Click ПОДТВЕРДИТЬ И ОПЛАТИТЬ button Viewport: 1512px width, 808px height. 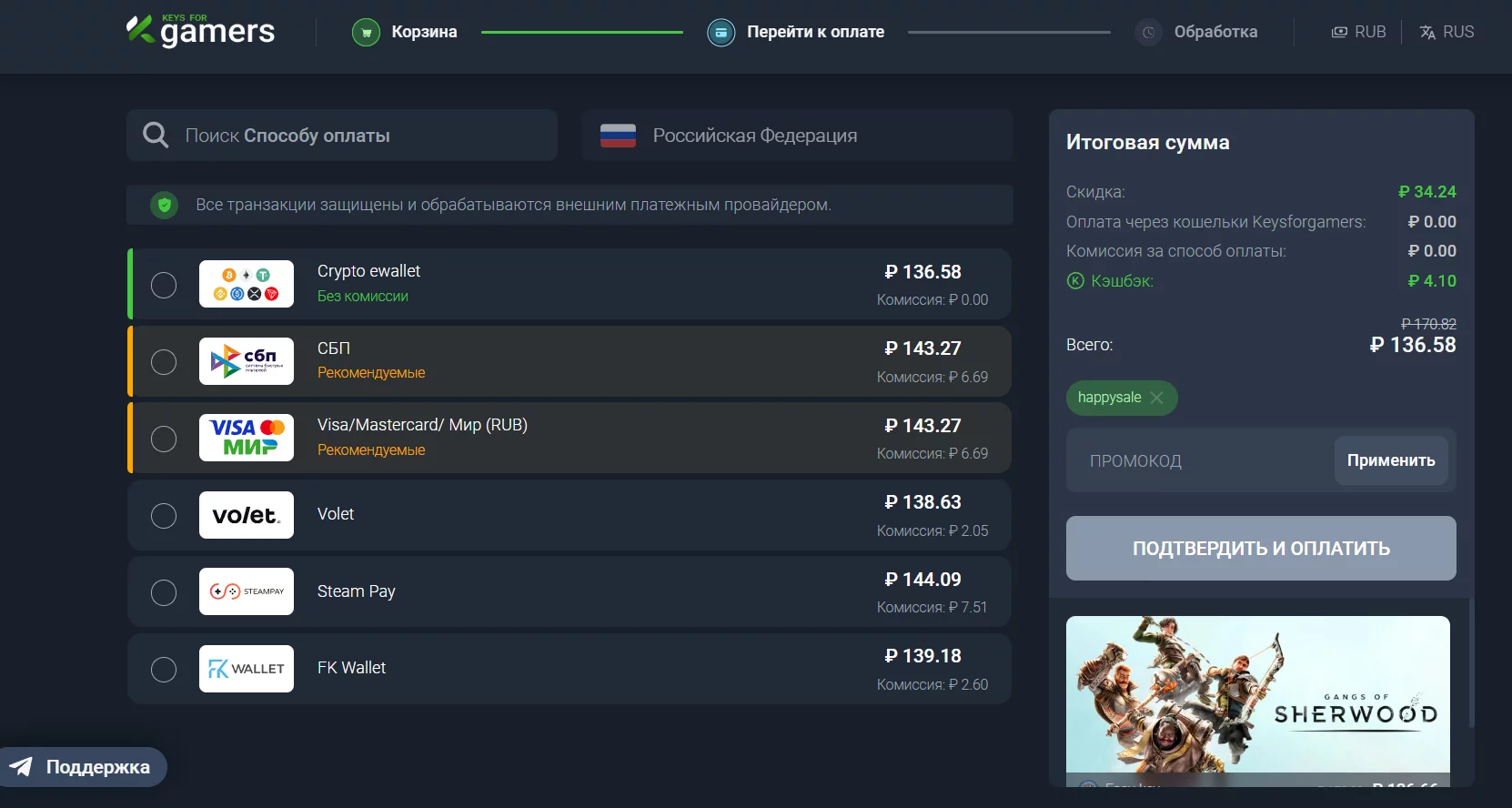[x=1261, y=549]
